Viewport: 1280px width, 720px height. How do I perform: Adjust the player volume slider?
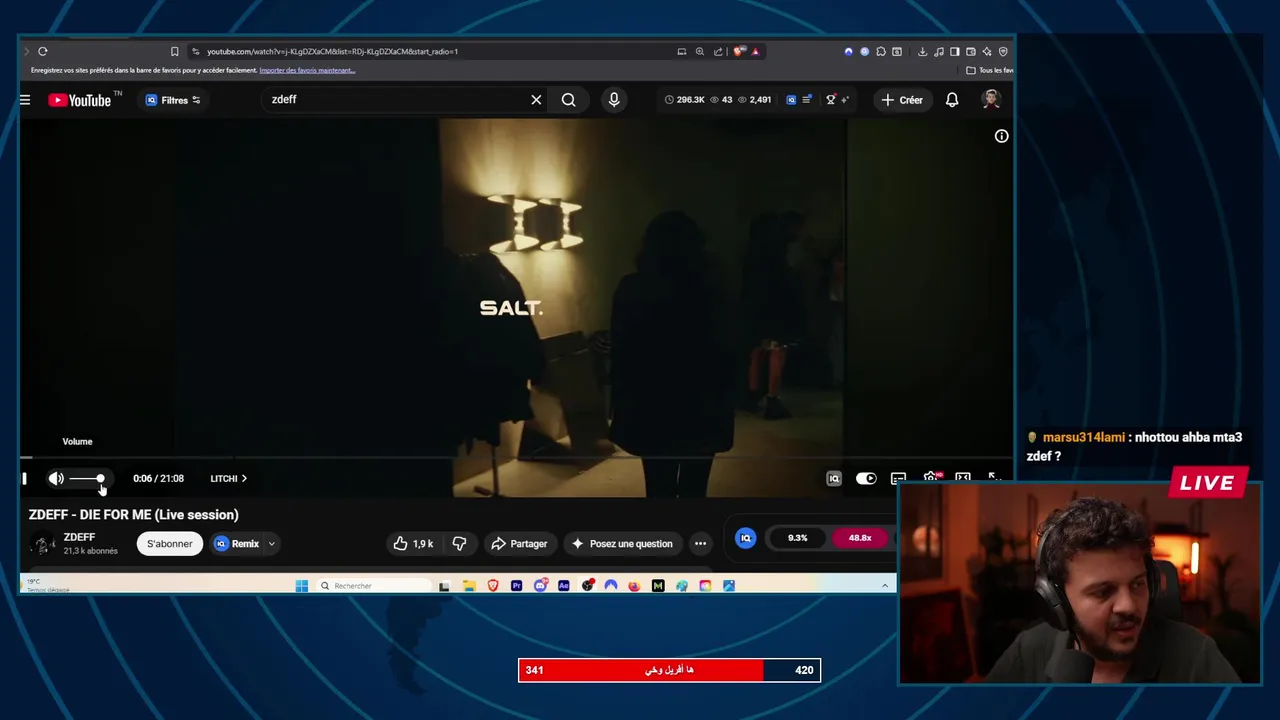coord(86,478)
